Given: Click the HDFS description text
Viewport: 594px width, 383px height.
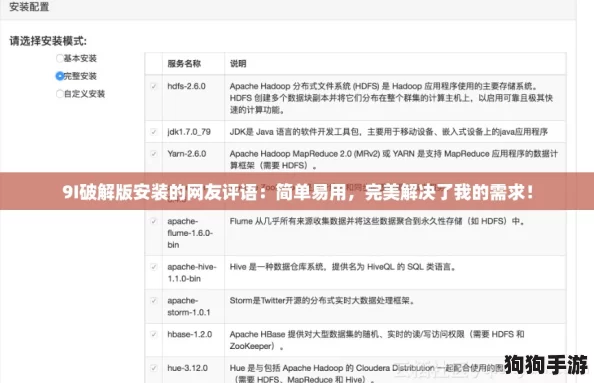Looking at the screenshot, I should coord(391,98).
